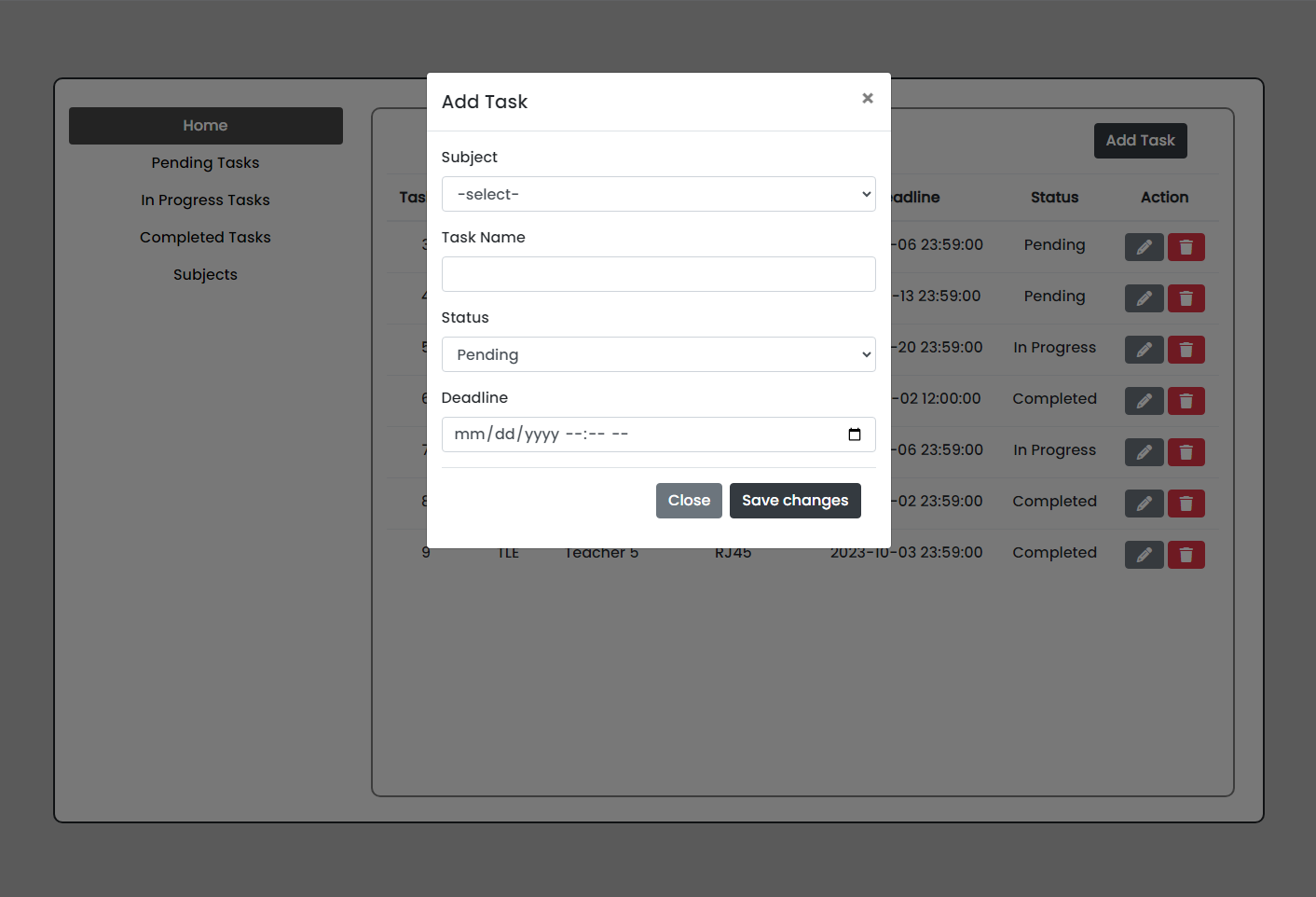Click trash icon for task due -02 12:00:00
Screen dimensions: 1316x897
pos(1186,401)
